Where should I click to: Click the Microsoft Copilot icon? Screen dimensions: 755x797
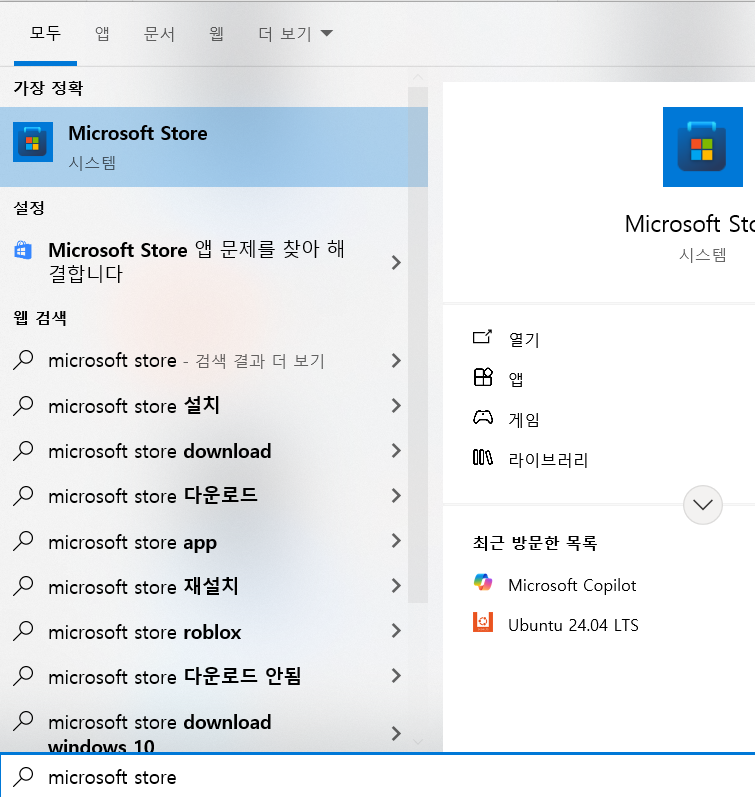pyautogui.click(x=482, y=583)
